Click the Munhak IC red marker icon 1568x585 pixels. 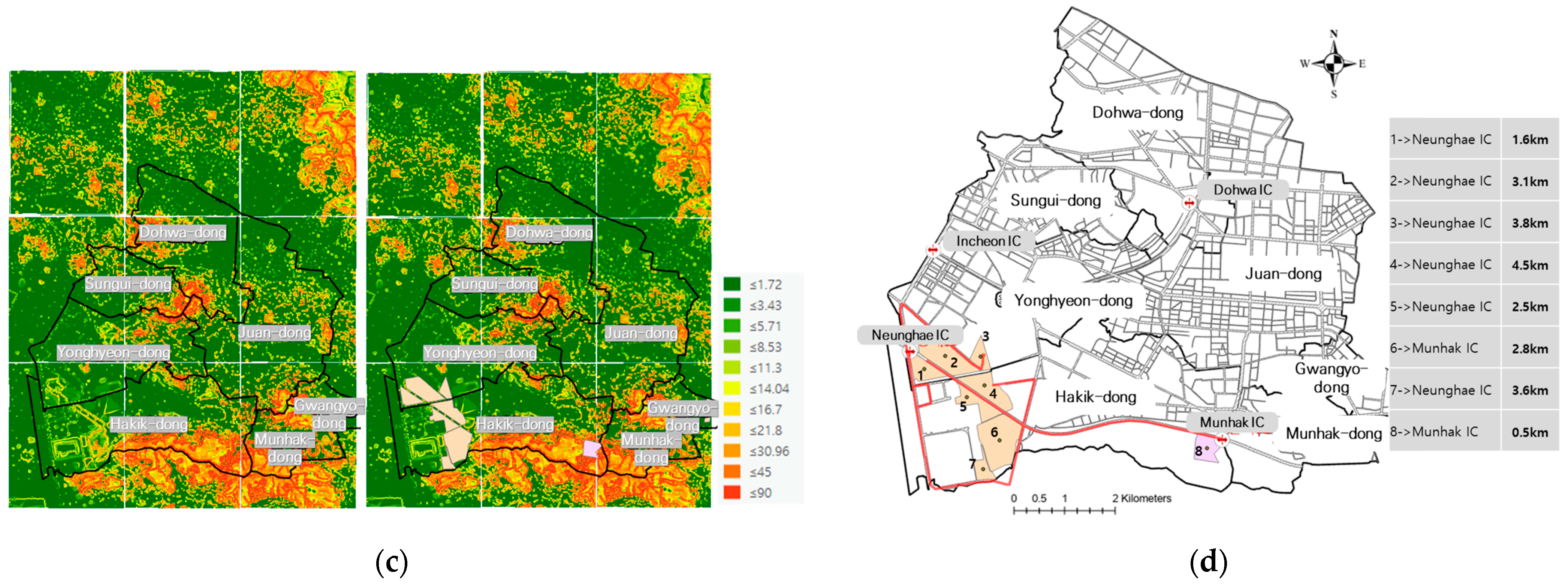click(1222, 440)
